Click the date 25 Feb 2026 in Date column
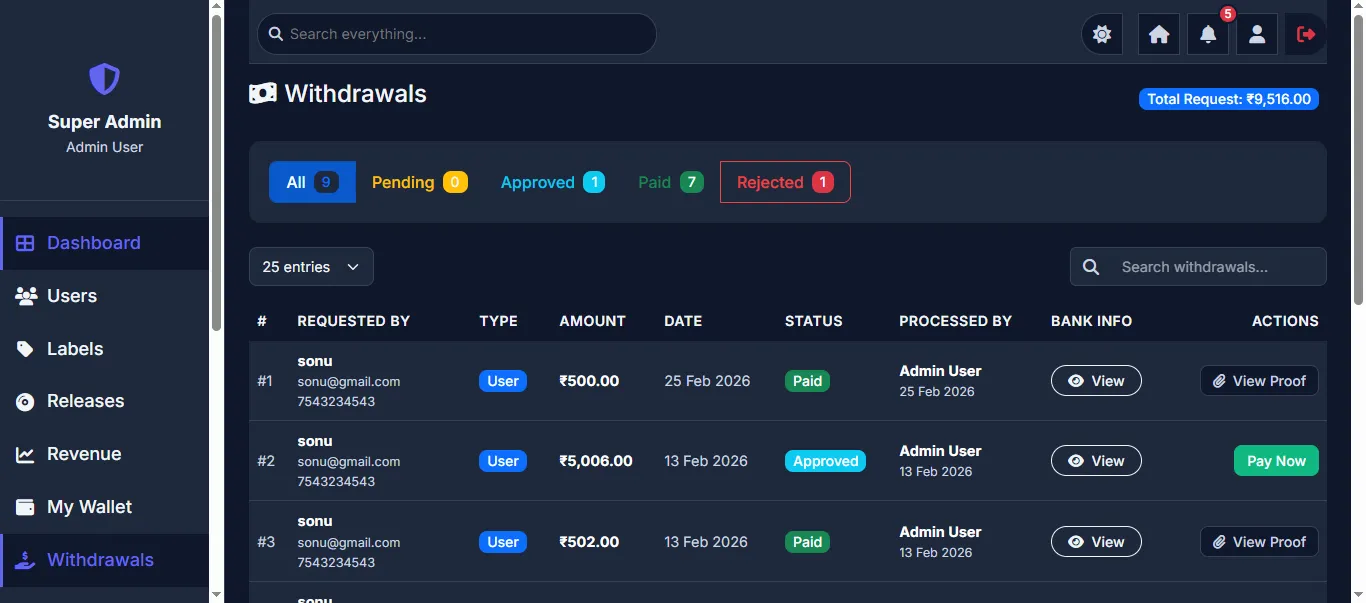 pyautogui.click(x=707, y=381)
